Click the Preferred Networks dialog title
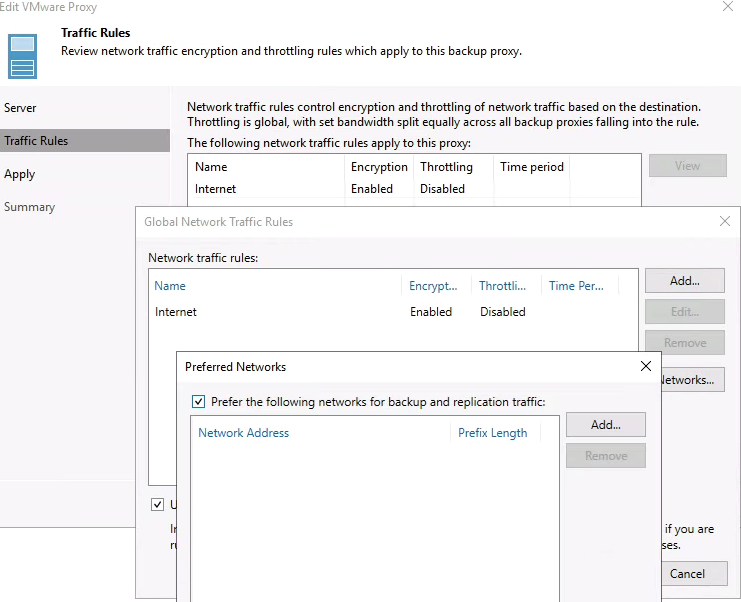Screen dimensions: 741x602 click(235, 367)
